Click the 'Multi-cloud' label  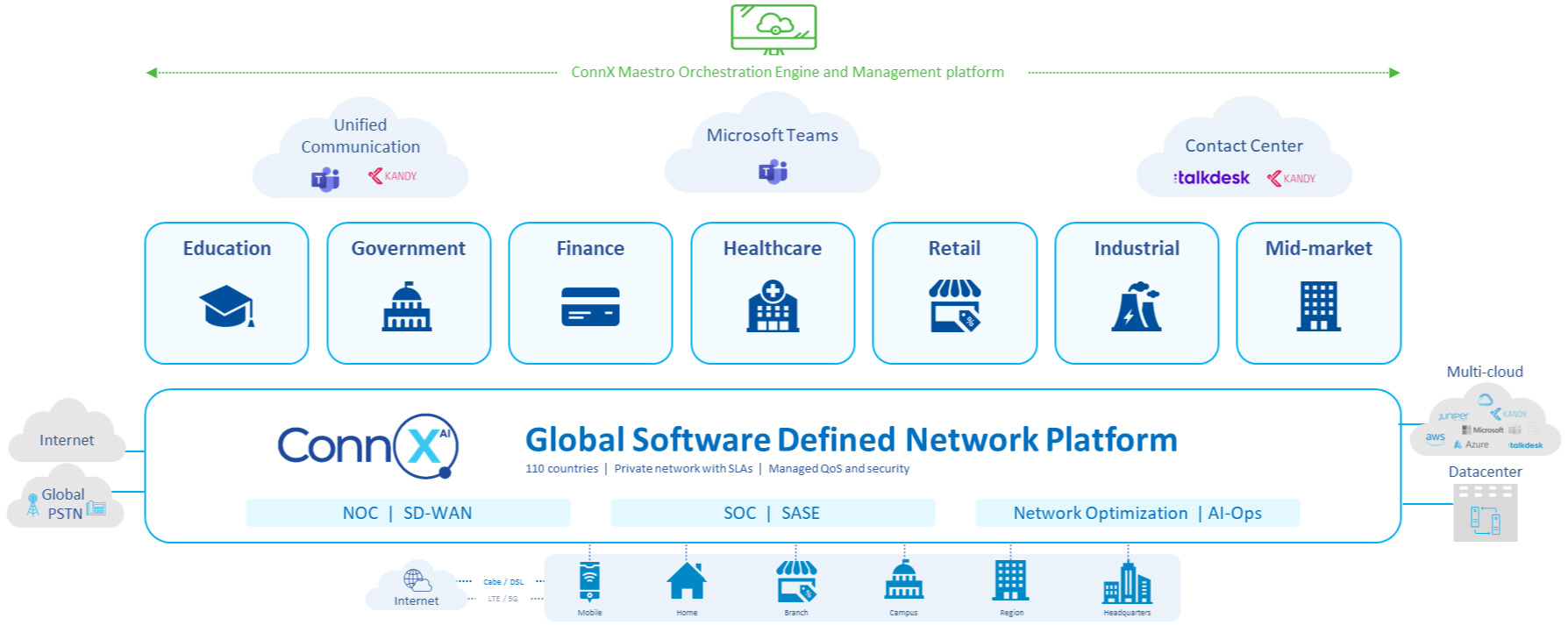[x=1485, y=372]
